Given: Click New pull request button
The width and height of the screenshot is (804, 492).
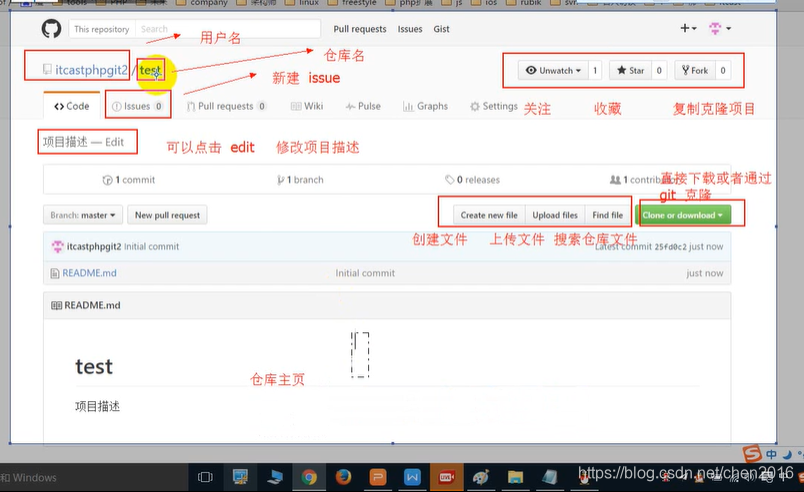Looking at the screenshot, I should coord(167,215).
